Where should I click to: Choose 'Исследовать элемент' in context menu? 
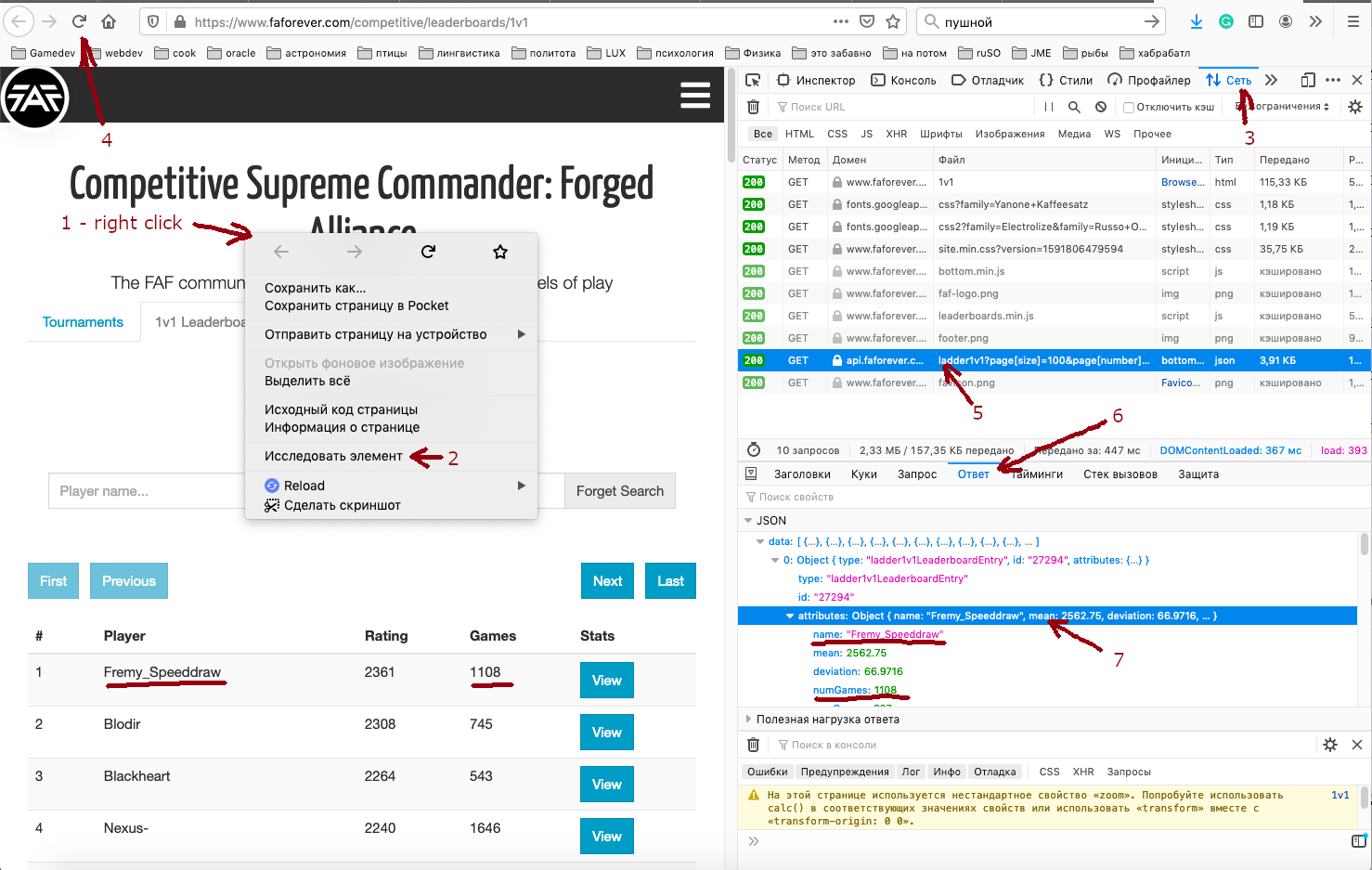333,456
